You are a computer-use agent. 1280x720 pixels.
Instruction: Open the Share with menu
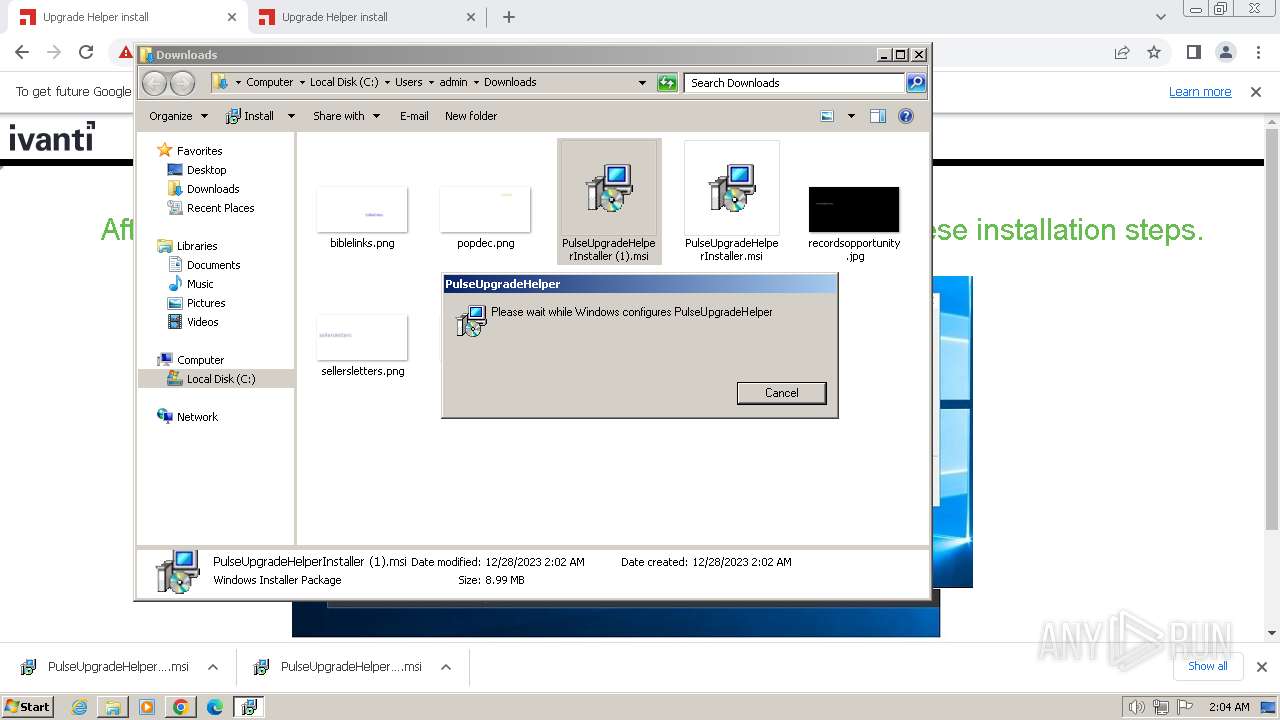(346, 116)
